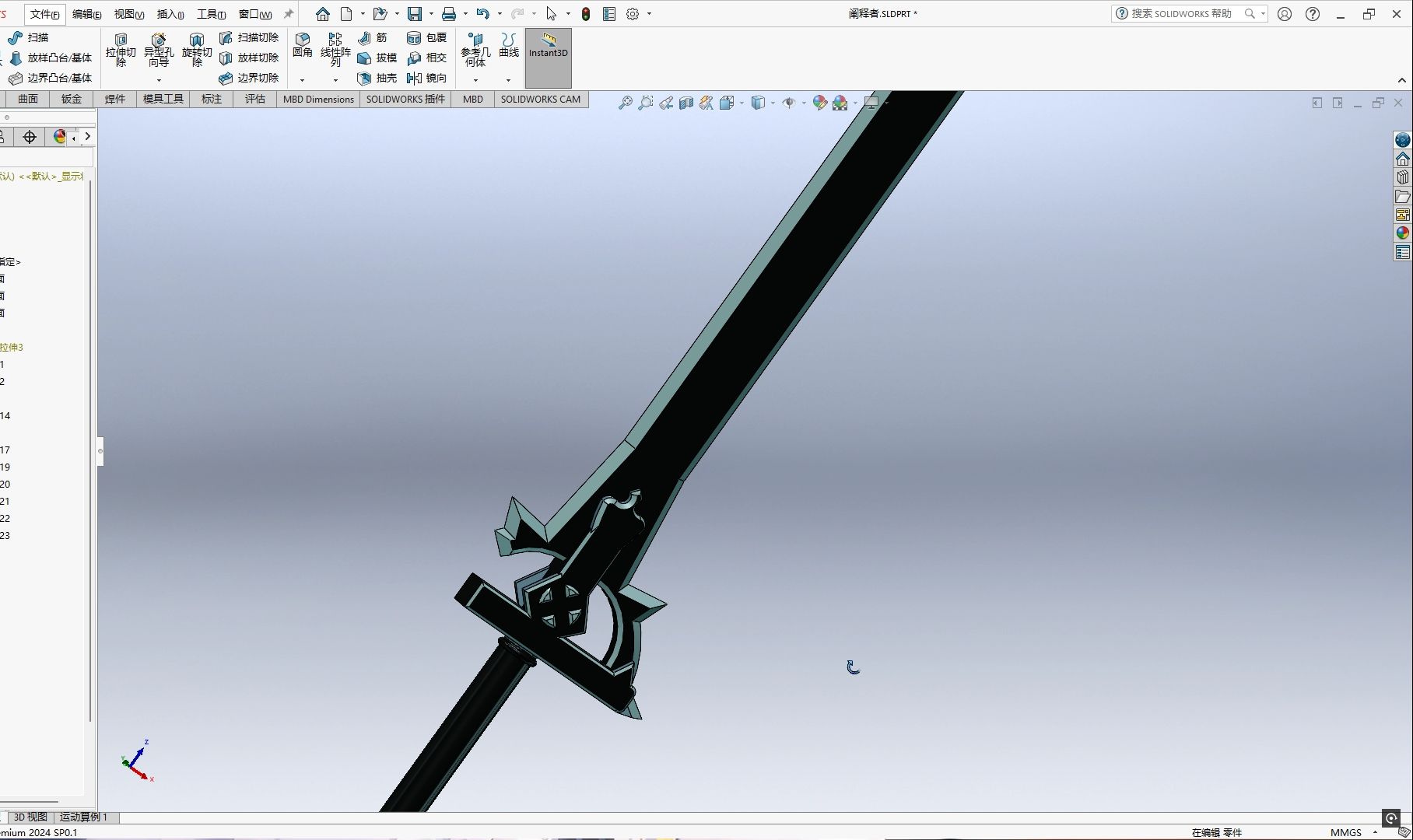
Task: Click 扫描切除 (Swept Cut) button
Action: coord(249,37)
